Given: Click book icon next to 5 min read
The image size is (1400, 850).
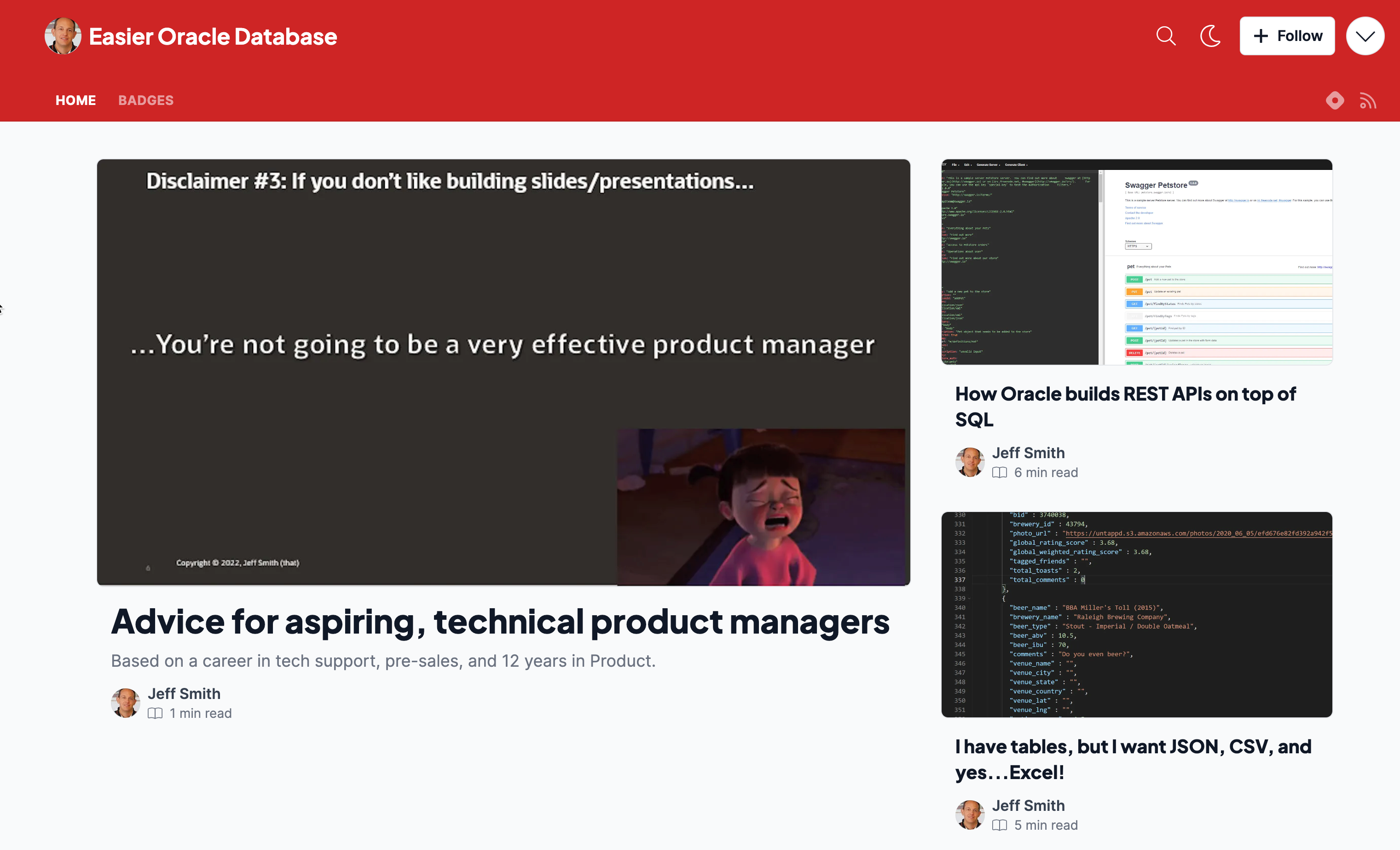Looking at the screenshot, I should pos(1000,825).
